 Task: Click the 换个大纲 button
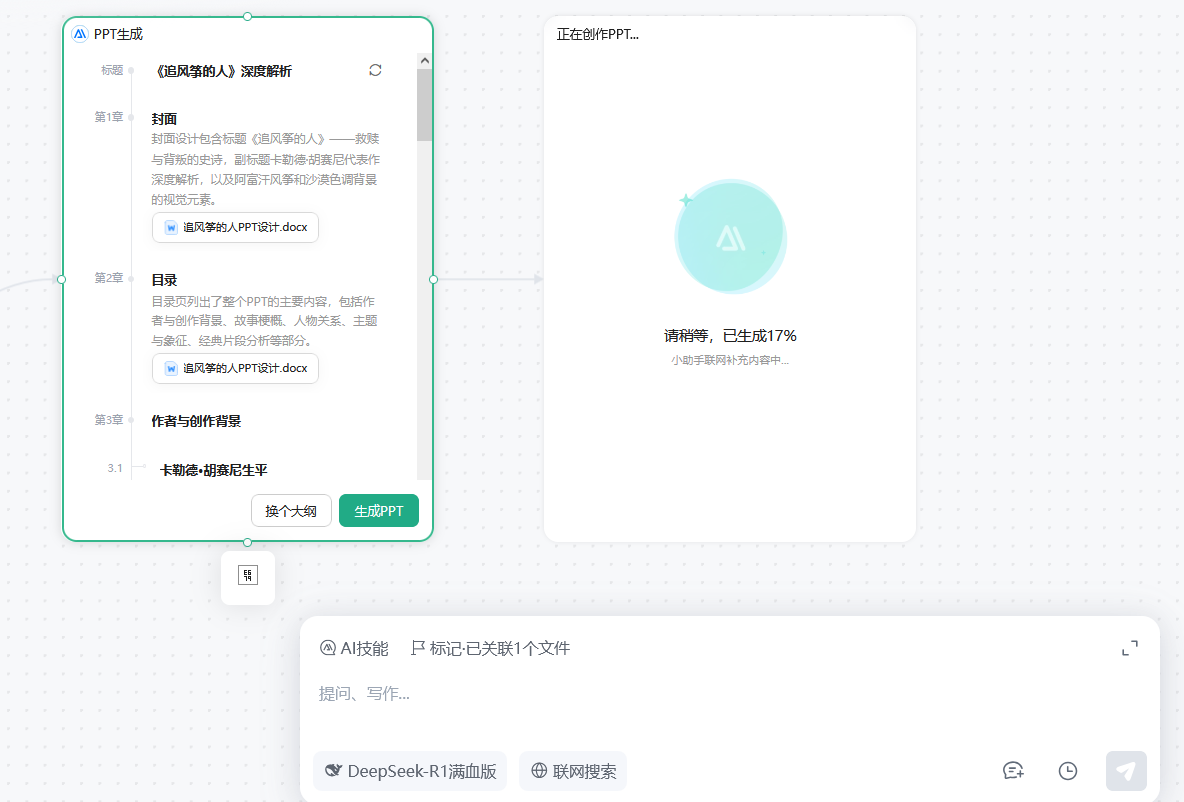click(x=291, y=511)
